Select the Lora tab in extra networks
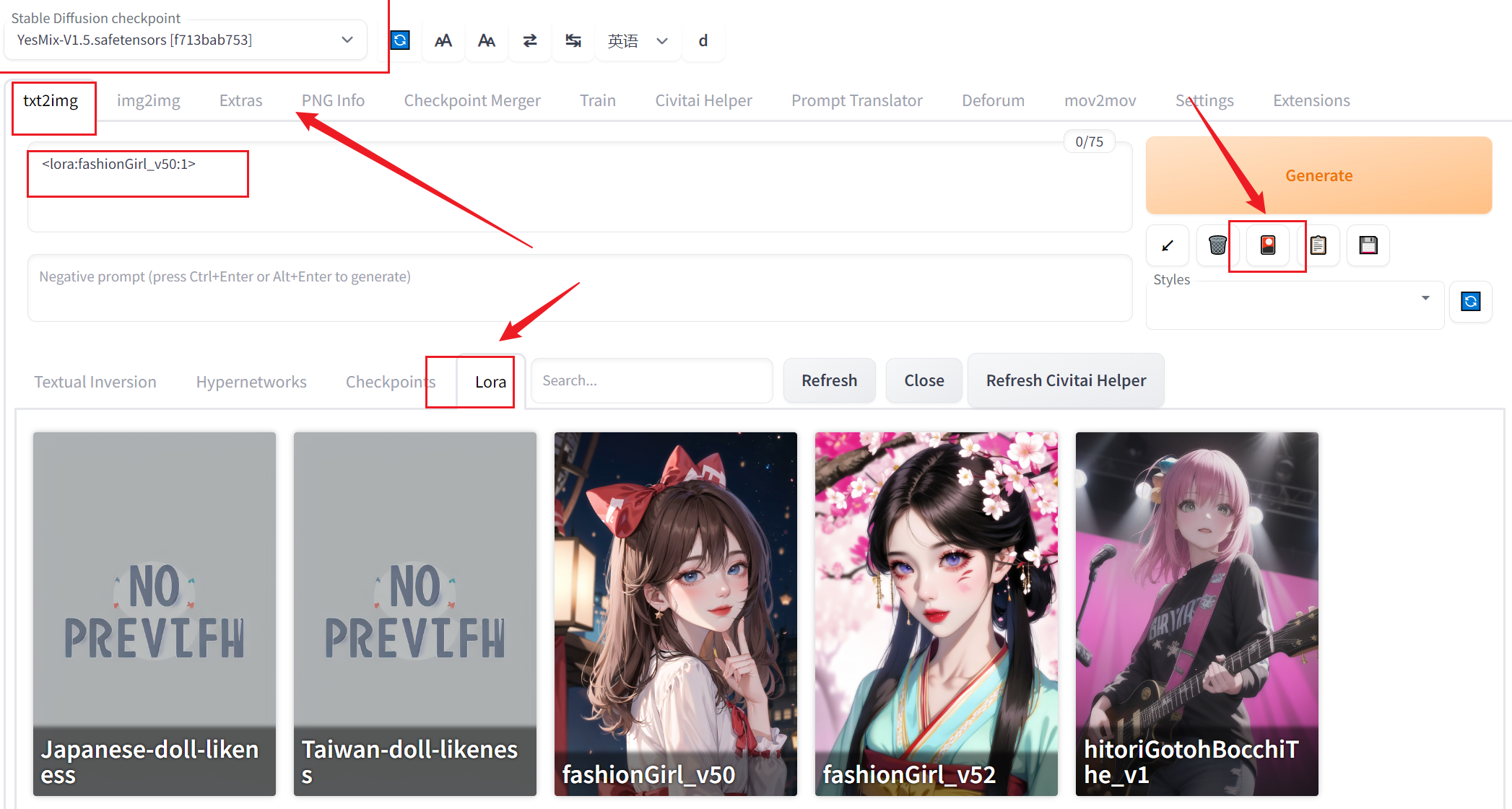Image resolution: width=1512 pixels, height=809 pixels. tap(489, 381)
